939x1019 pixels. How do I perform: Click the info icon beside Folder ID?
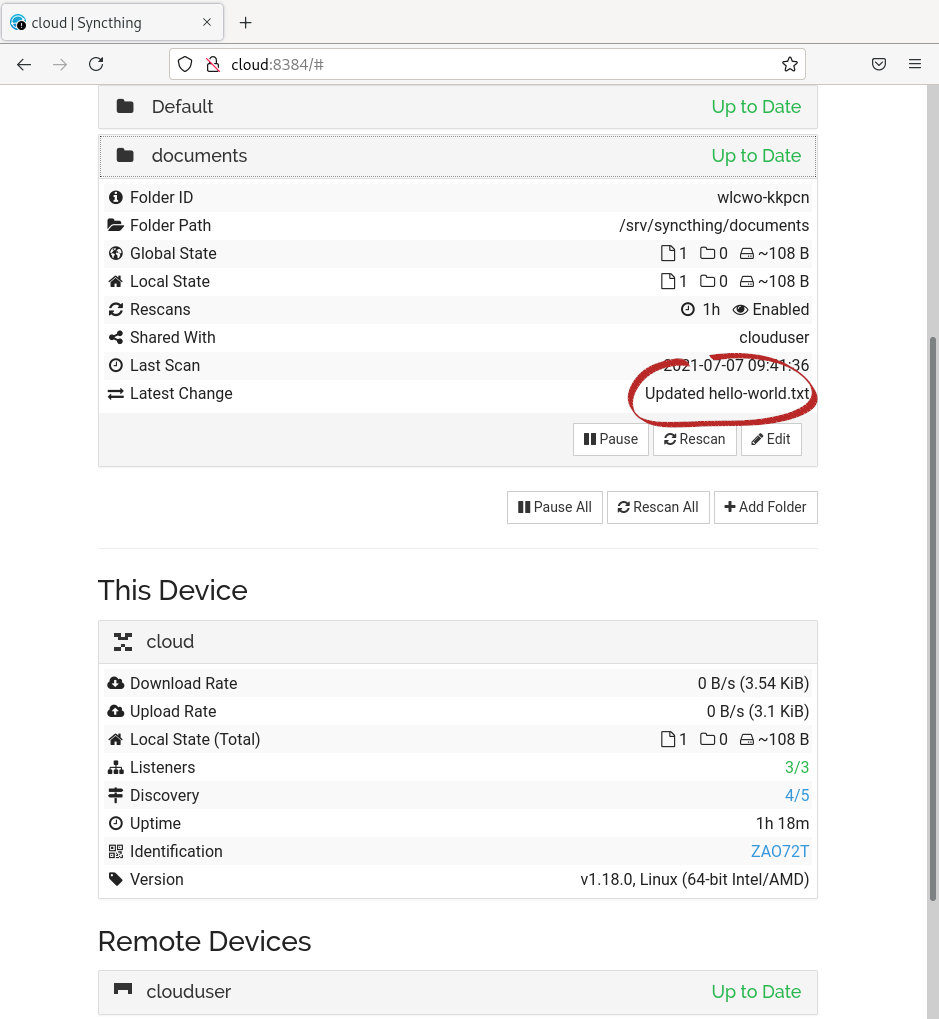click(x=115, y=197)
